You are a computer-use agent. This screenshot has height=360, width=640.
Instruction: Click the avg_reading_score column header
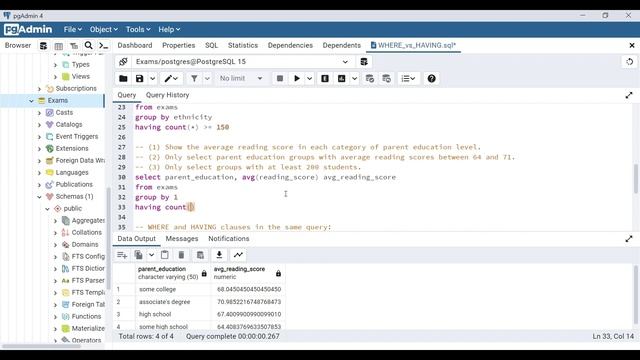click(247, 273)
